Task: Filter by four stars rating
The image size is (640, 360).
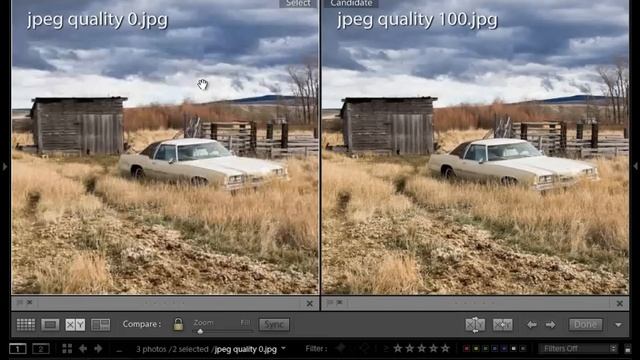Action: [x=433, y=348]
